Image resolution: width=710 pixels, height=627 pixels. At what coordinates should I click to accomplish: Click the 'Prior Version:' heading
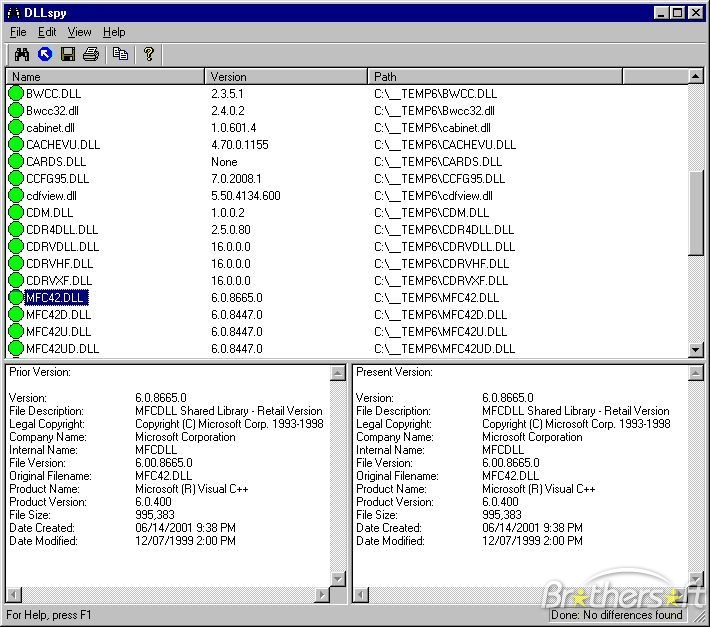[x=40, y=372]
